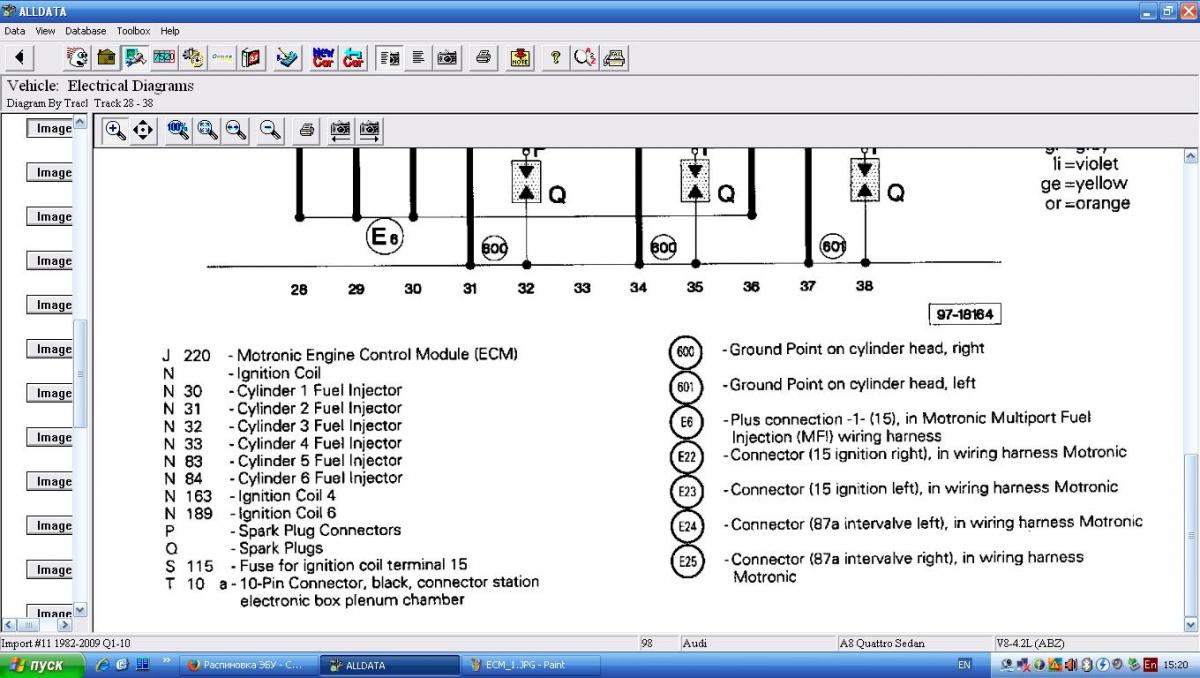Open the Toolbox menu
1200x678 pixels.
click(133, 31)
